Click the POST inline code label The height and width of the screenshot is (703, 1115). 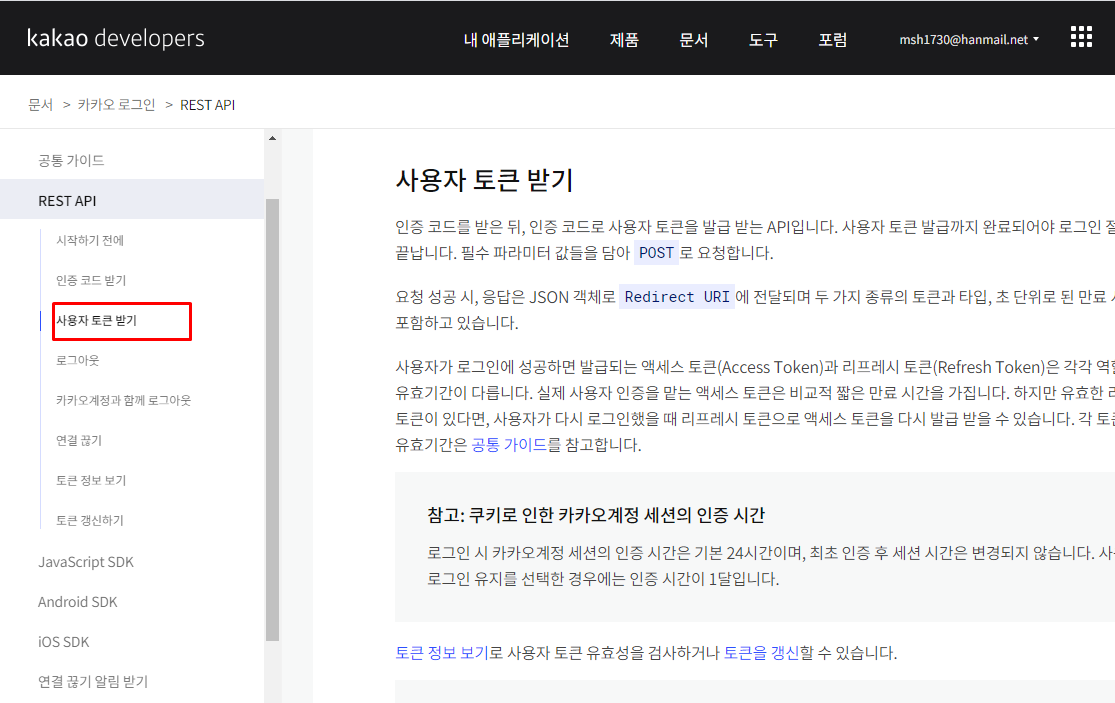pos(656,253)
